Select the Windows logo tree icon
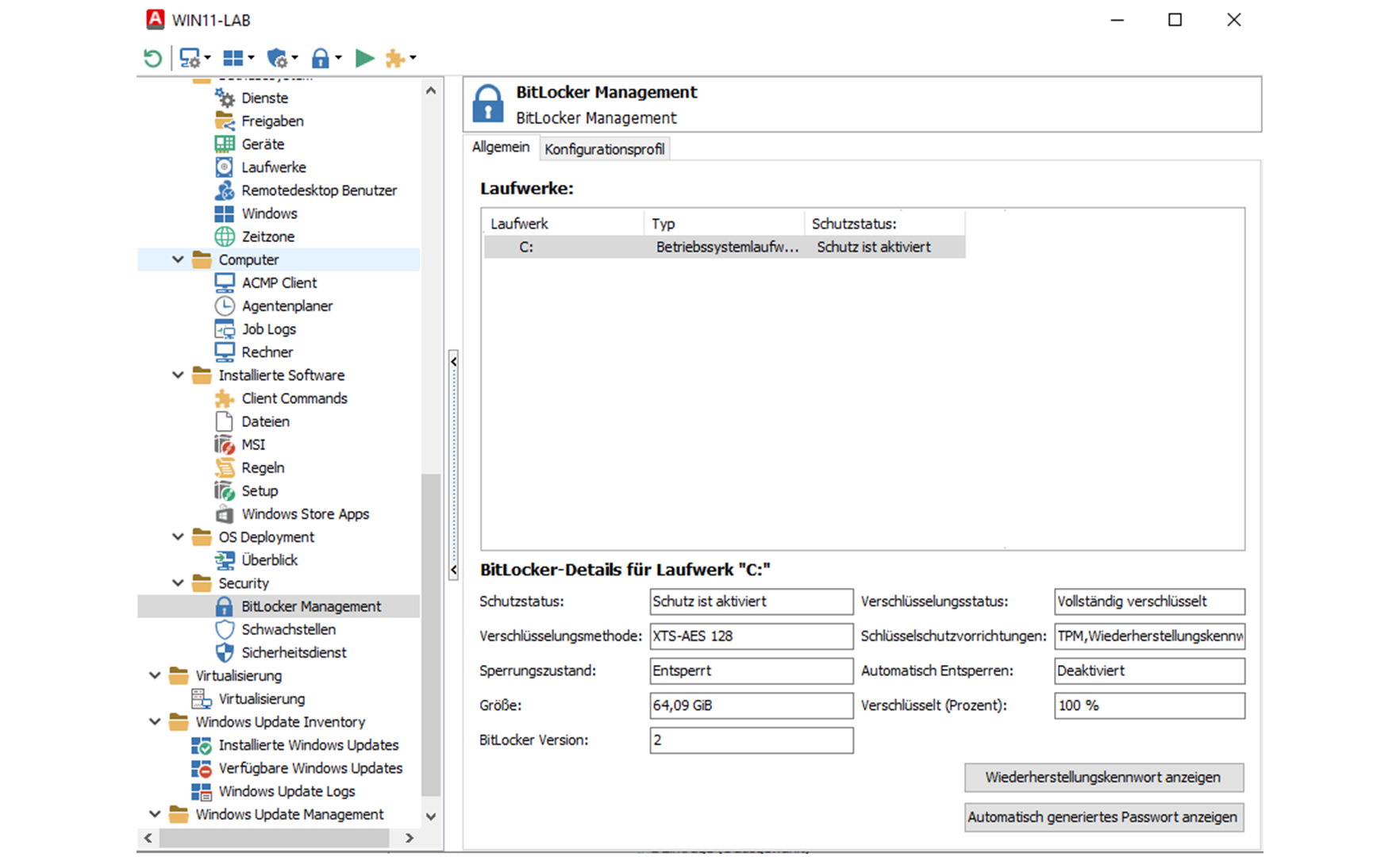 tap(225, 213)
